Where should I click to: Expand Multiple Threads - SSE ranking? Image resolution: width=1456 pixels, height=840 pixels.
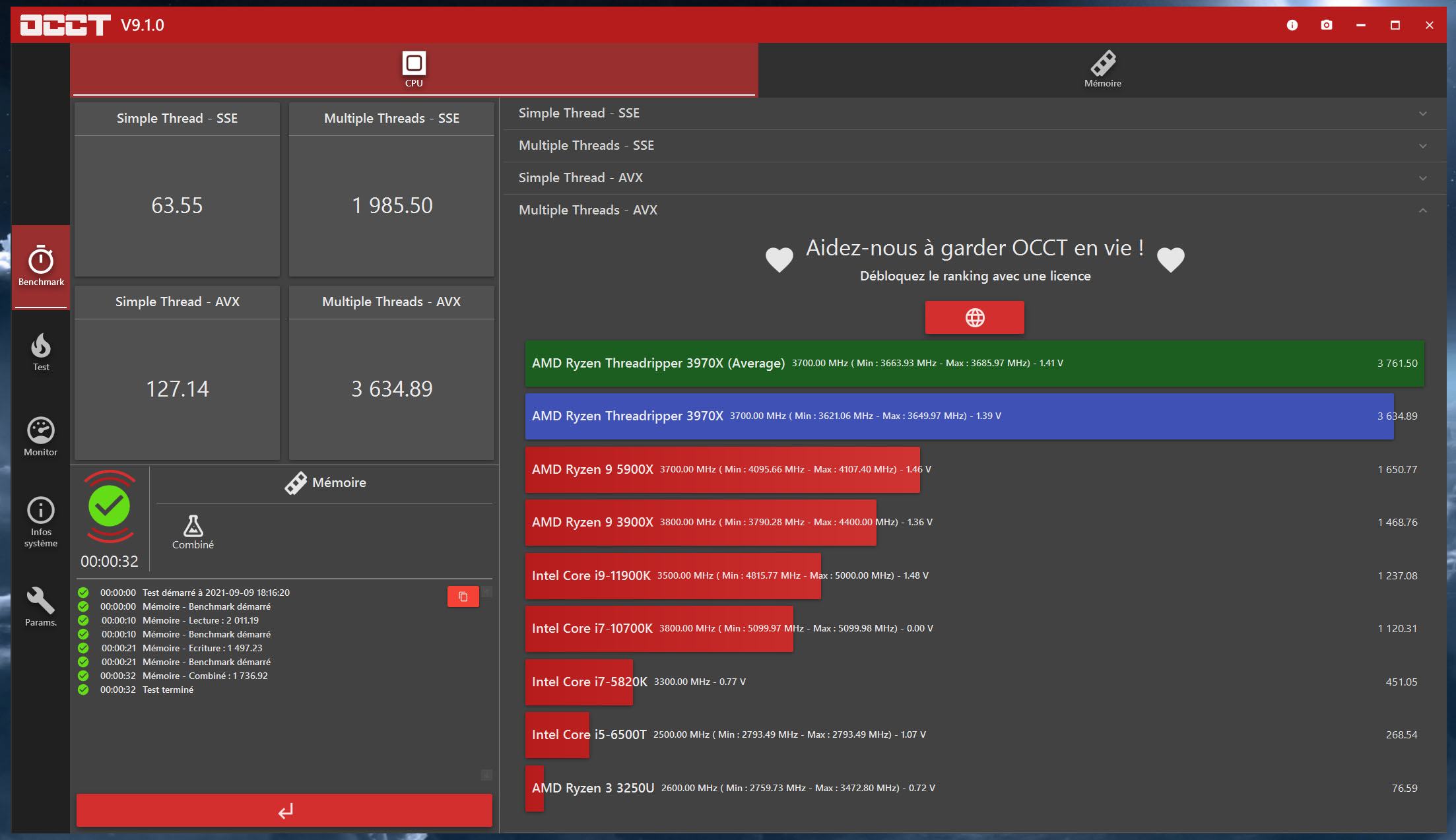974,146
